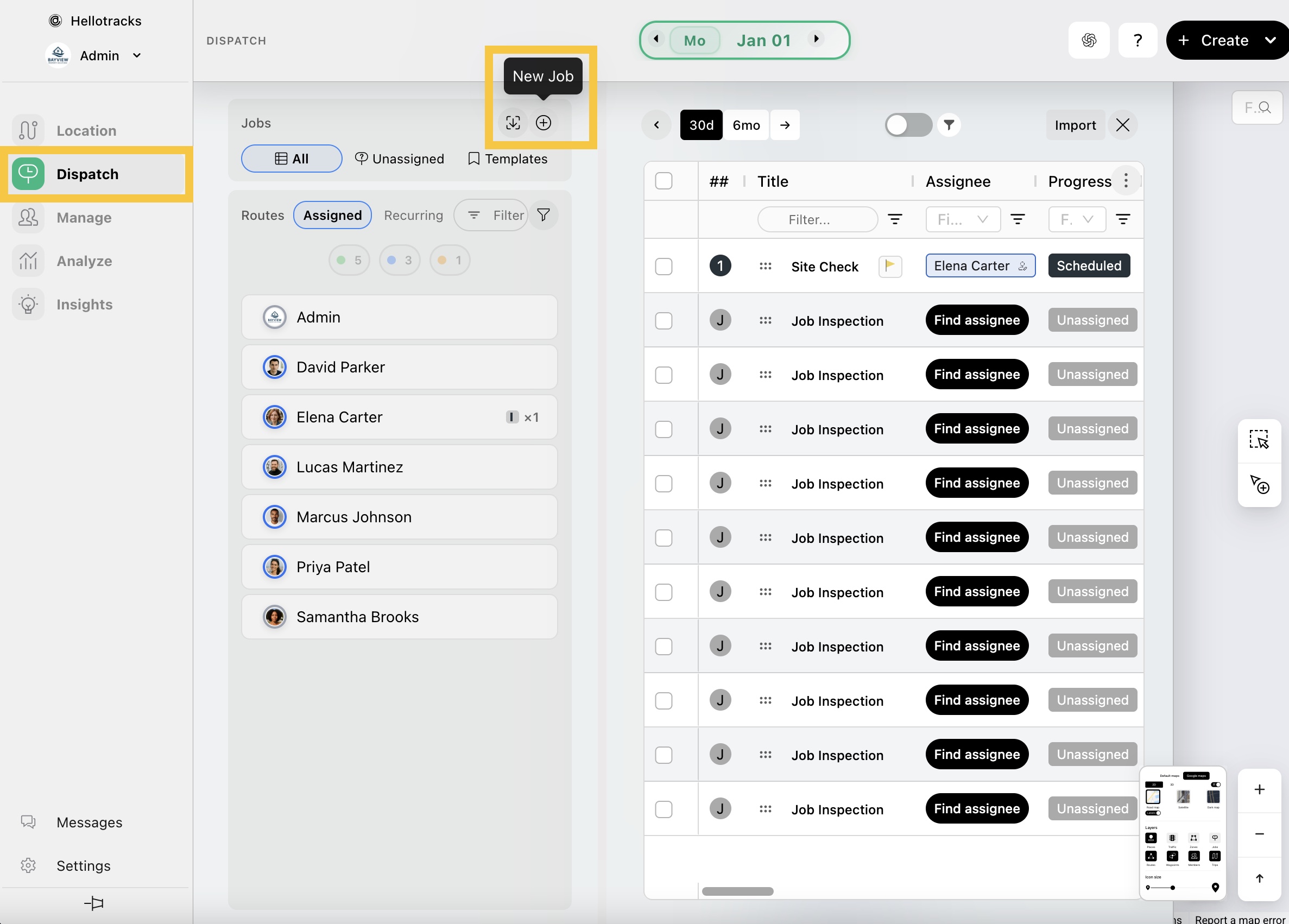Click the funnel icon next to Routes Filter
This screenshot has height=924, width=1289.
coord(544,215)
